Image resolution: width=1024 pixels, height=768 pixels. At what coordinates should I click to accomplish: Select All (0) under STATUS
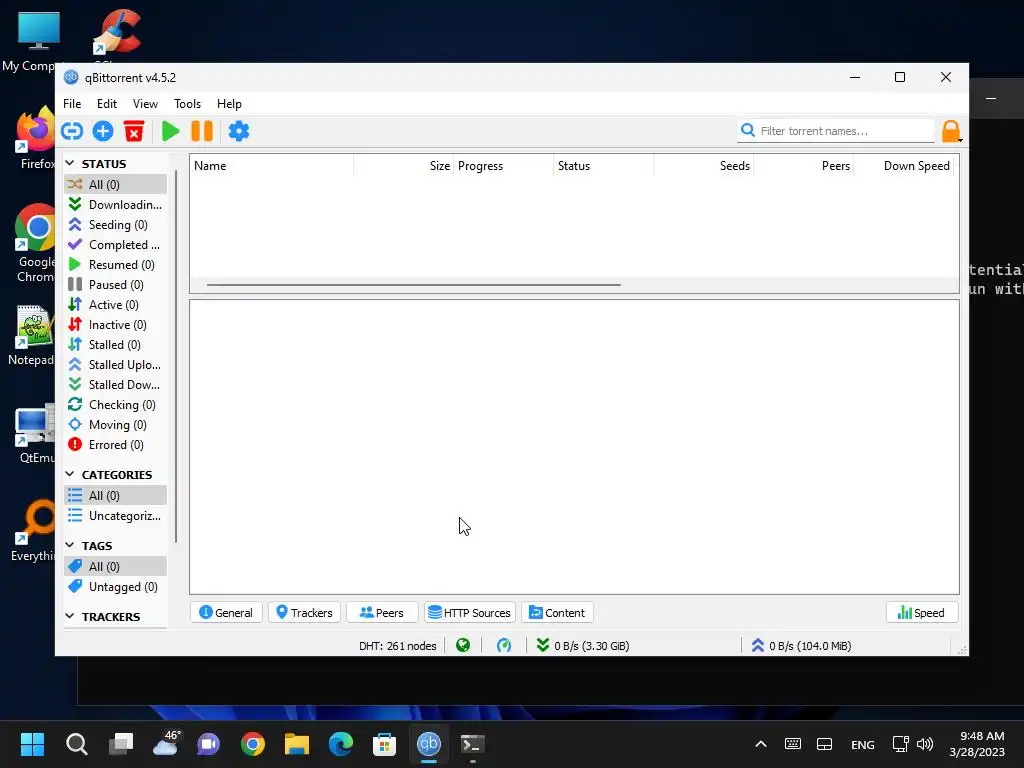click(x=116, y=184)
